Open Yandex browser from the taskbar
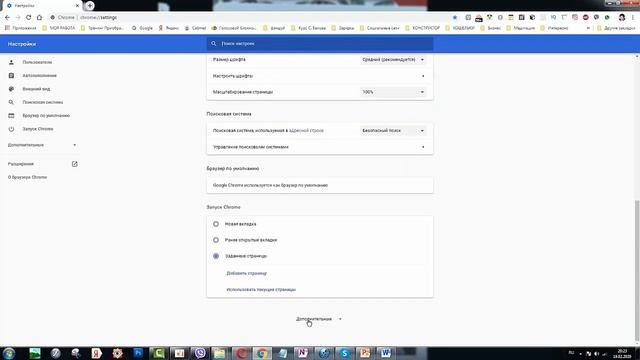Viewport: 640px width, 360px height. [x=97, y=353]
